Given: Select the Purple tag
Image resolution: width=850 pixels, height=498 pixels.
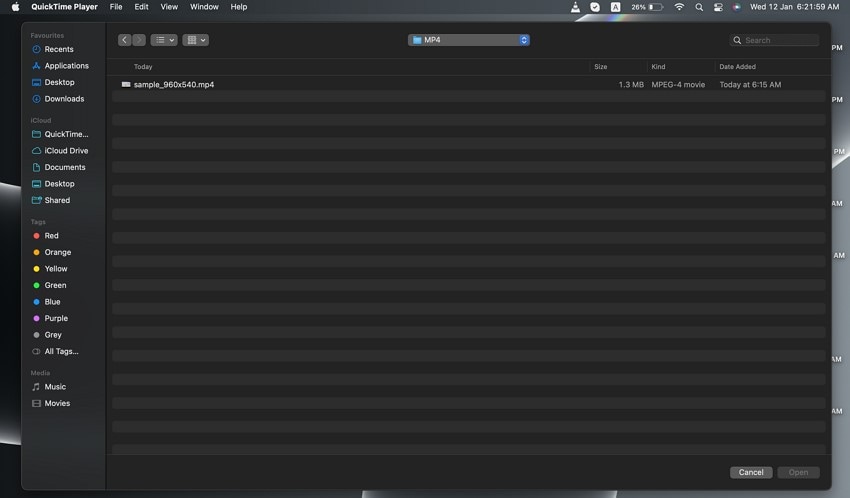Looking at the screenshot, I should coord(56,318).
